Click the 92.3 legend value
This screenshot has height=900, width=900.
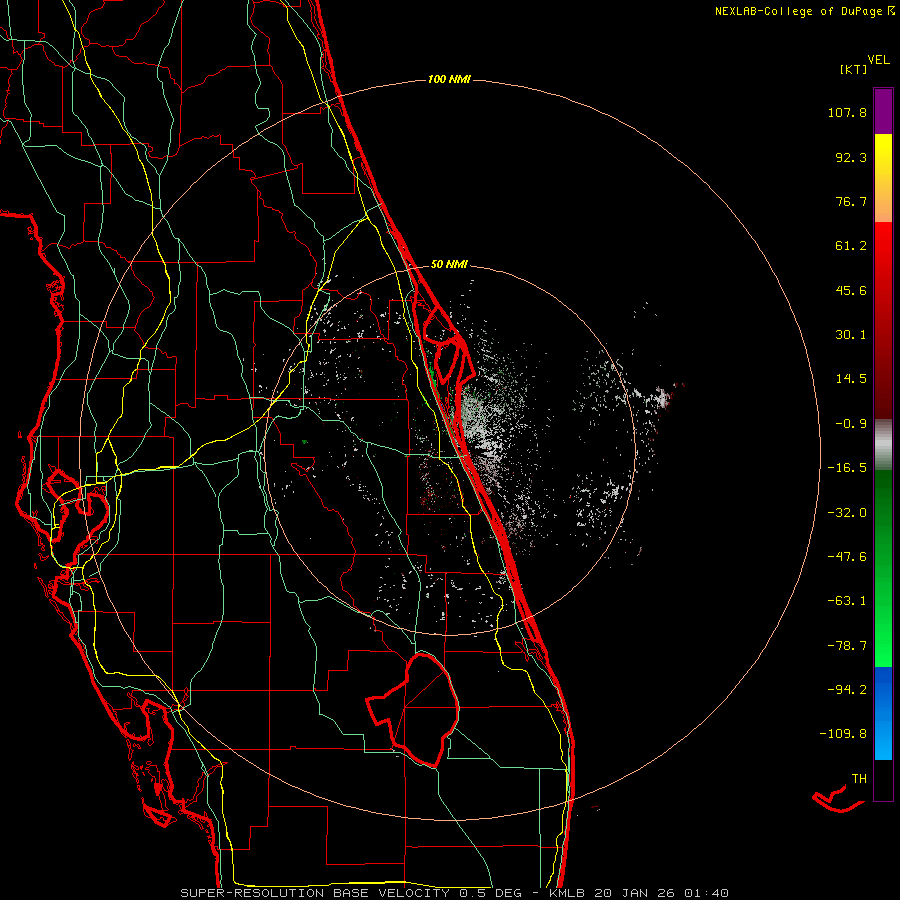[851, 157]
